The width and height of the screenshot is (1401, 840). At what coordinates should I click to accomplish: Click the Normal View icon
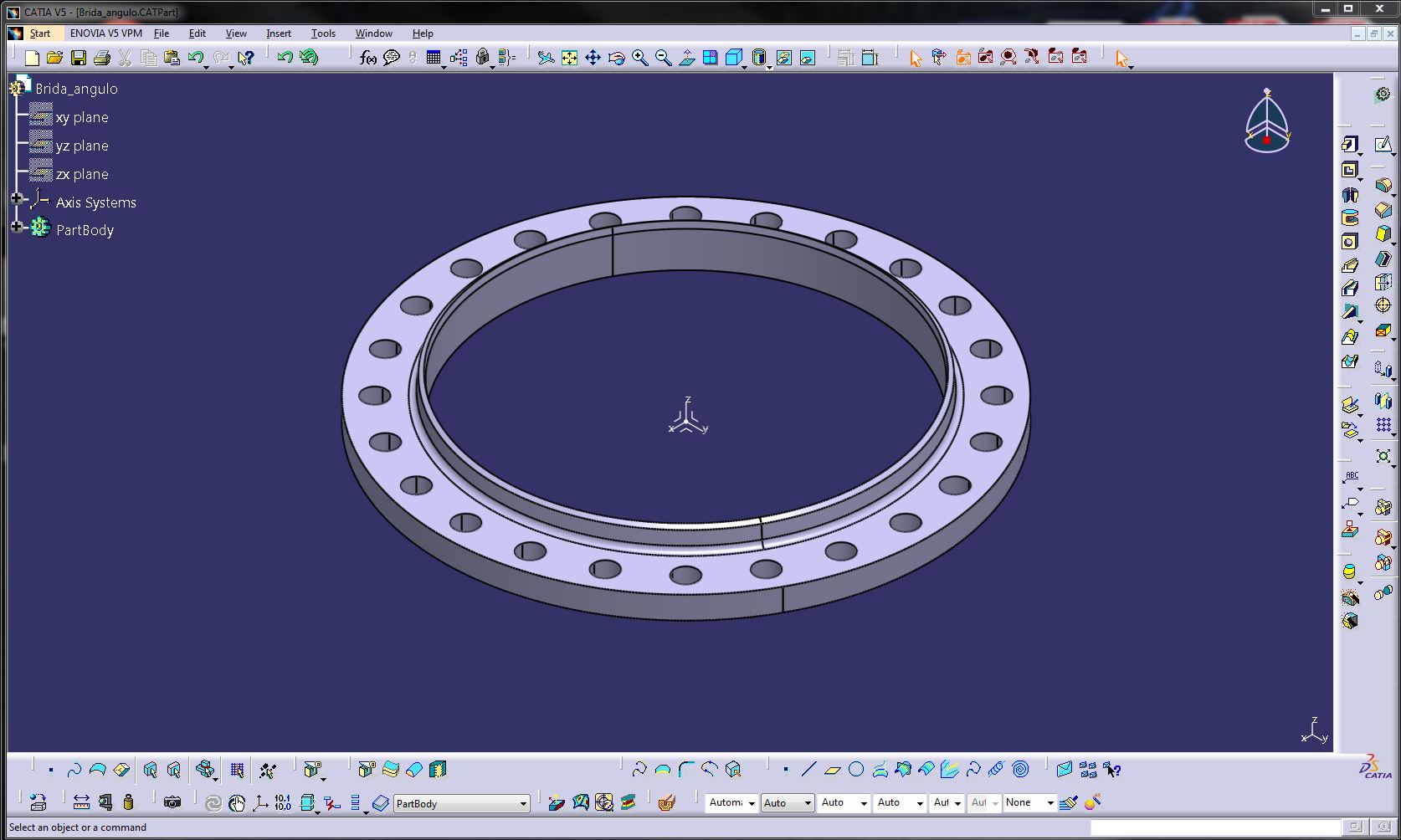(x=687, y=58)
